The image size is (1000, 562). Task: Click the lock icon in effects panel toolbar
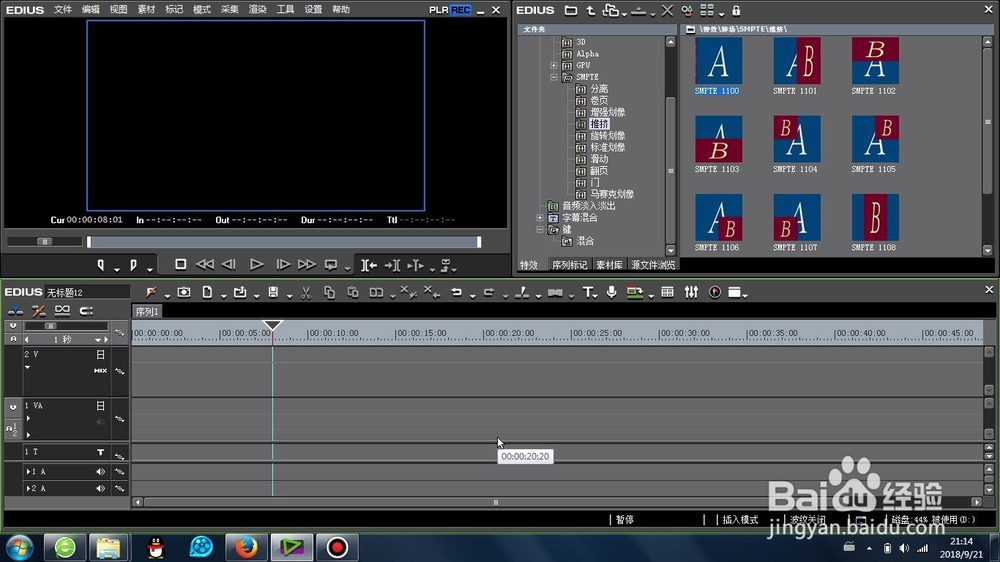point(736,10)
